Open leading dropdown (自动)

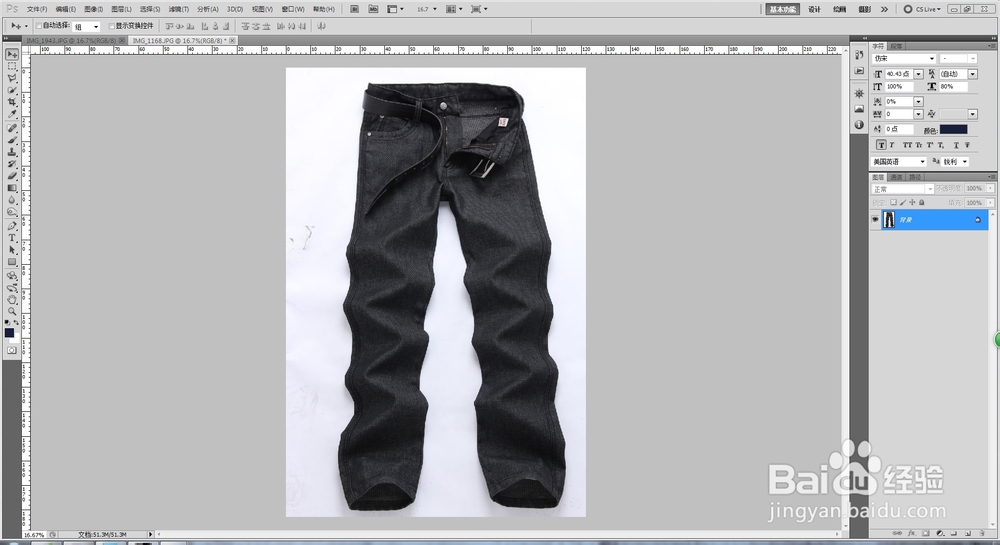point(973,74)
